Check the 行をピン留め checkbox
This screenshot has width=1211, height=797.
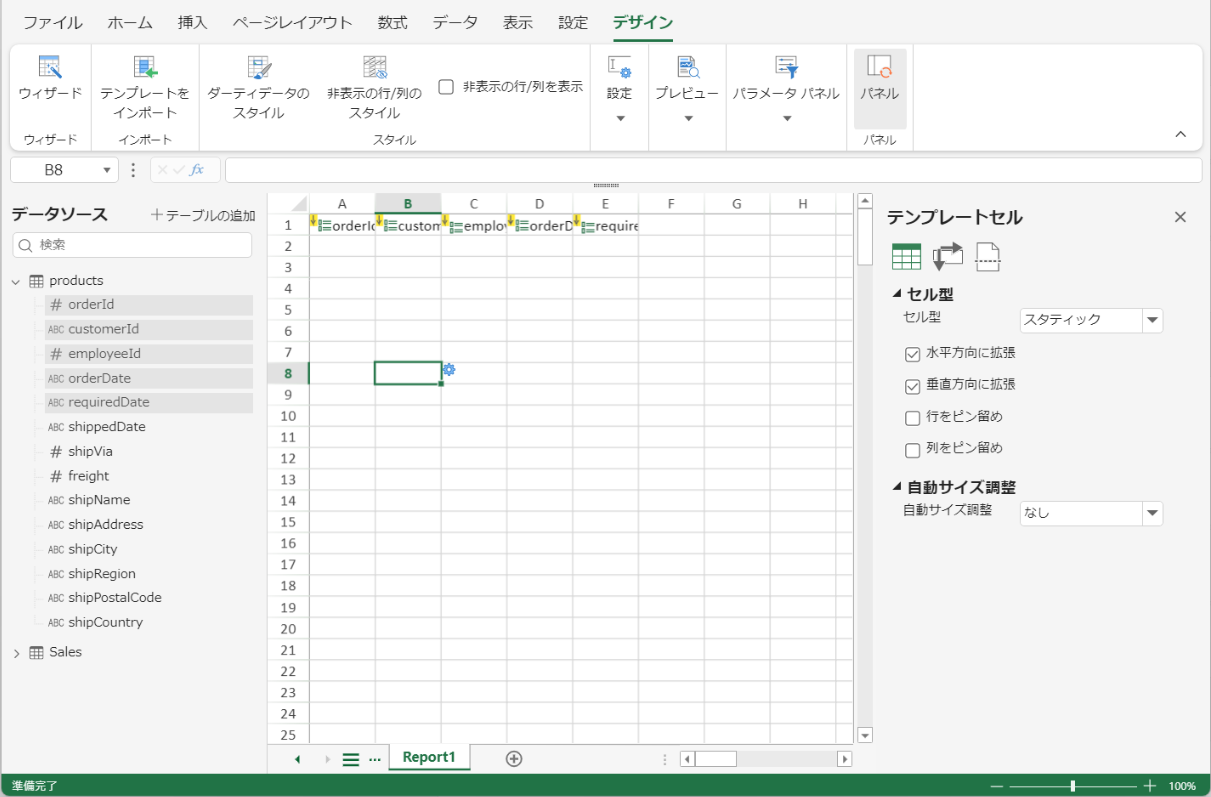coord(912,418)
